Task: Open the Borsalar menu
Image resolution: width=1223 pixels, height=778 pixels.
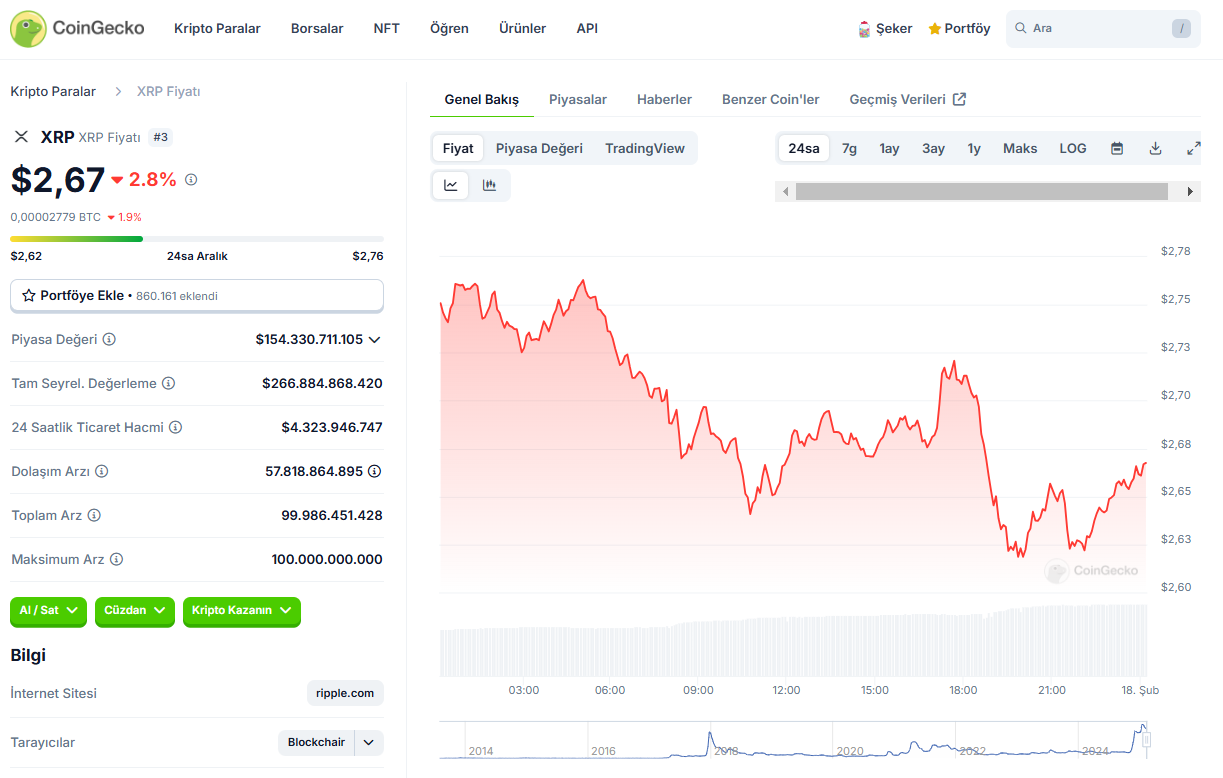Action: 317,29
